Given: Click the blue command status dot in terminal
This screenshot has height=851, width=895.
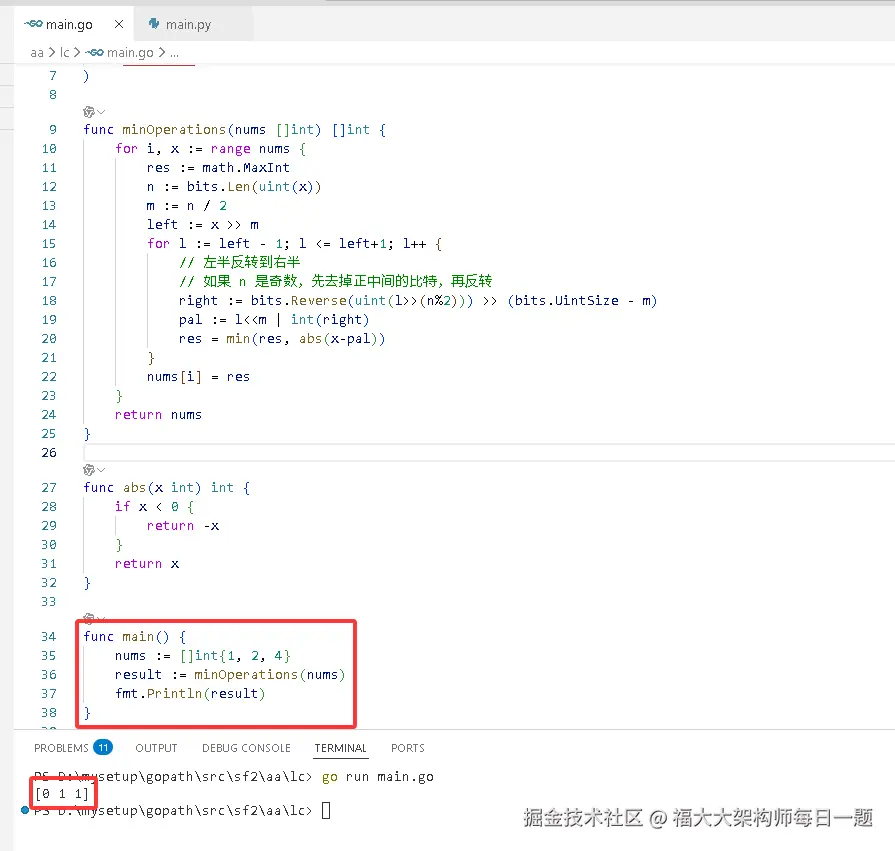Looking at the screenshot, I should pos(25,810).
